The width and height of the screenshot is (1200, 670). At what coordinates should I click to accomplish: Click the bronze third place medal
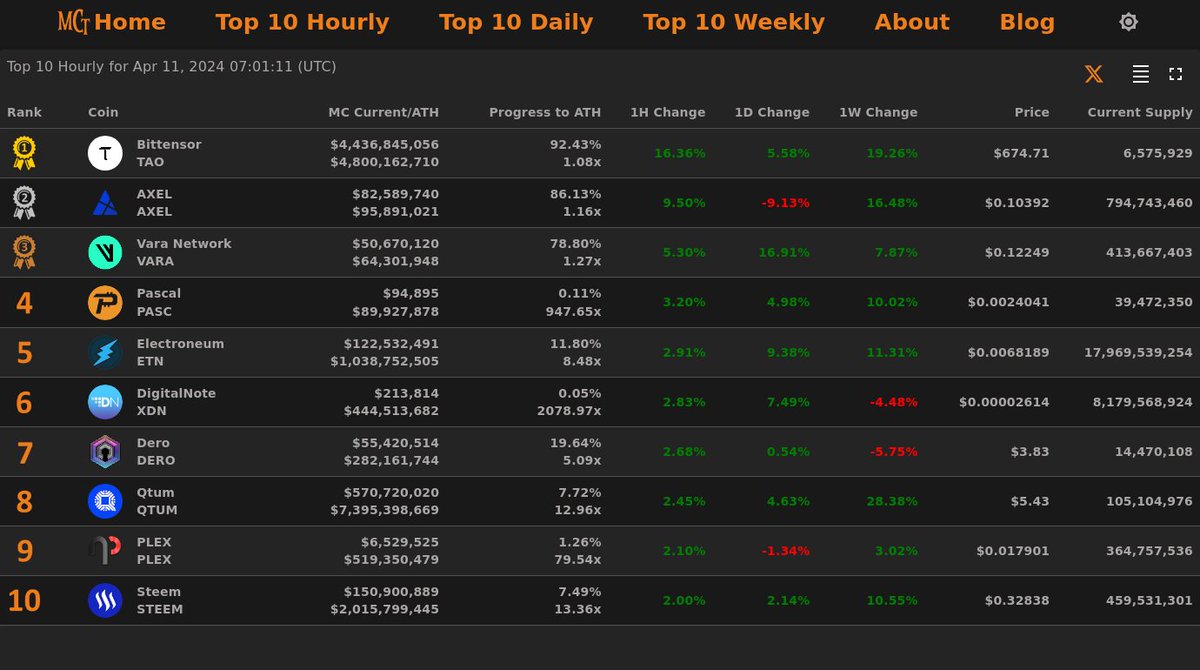click(x=24, y=252)
